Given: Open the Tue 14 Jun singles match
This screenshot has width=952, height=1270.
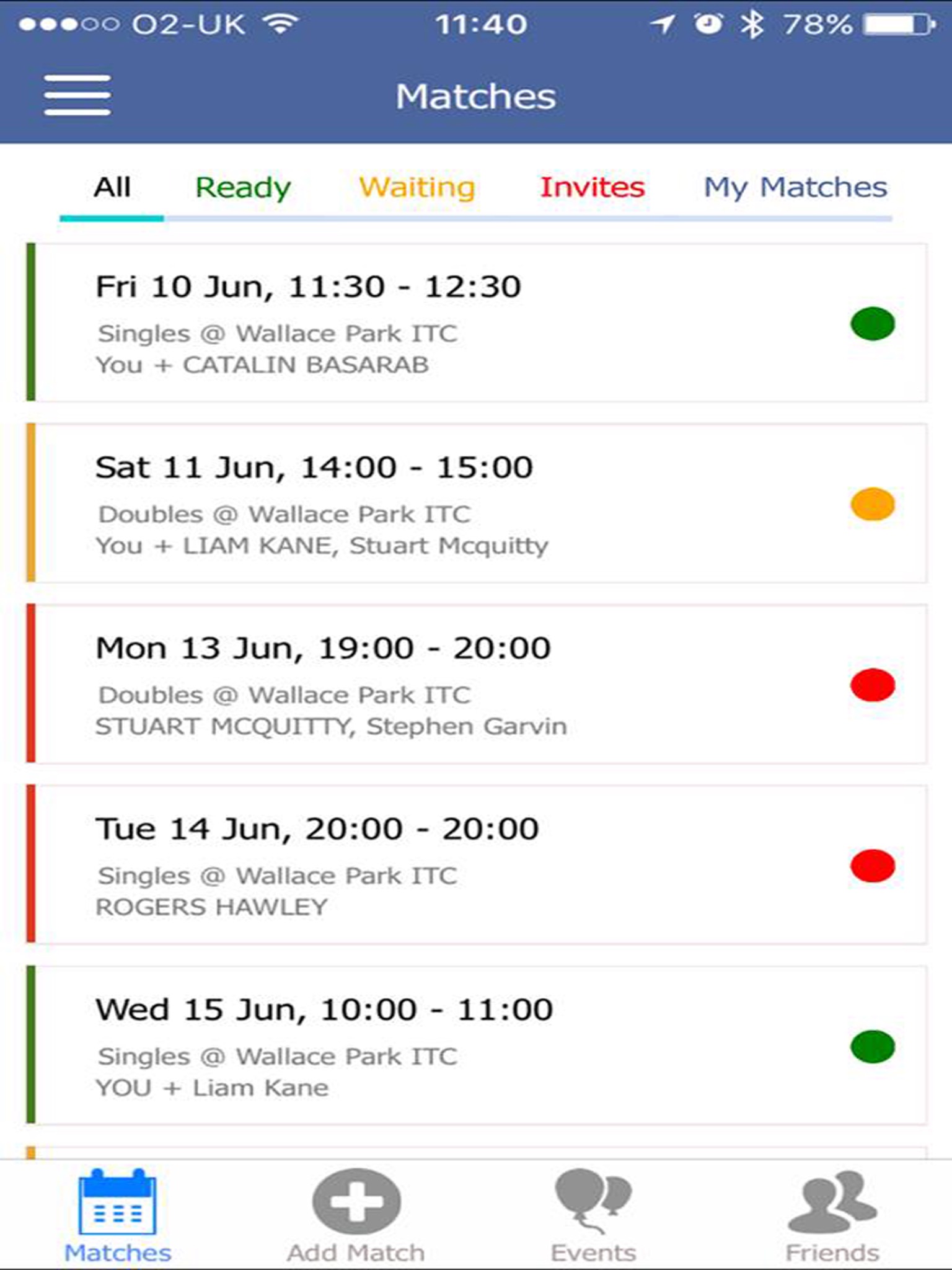Looking at the screenshot, I should pyautogui.click(x=434, y=865).
